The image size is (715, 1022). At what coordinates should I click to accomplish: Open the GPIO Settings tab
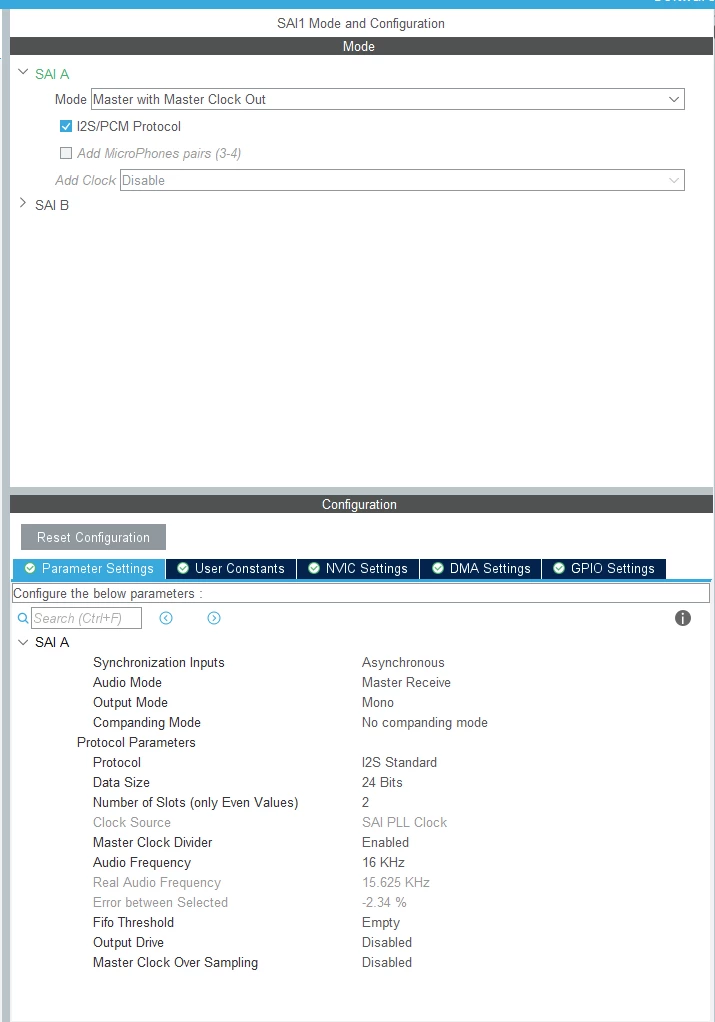pyautogui.click(x=604, y=568)
